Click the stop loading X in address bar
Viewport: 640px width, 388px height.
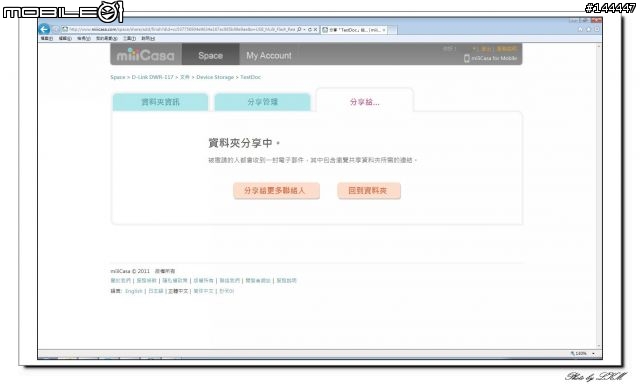[x=315, y=30]
